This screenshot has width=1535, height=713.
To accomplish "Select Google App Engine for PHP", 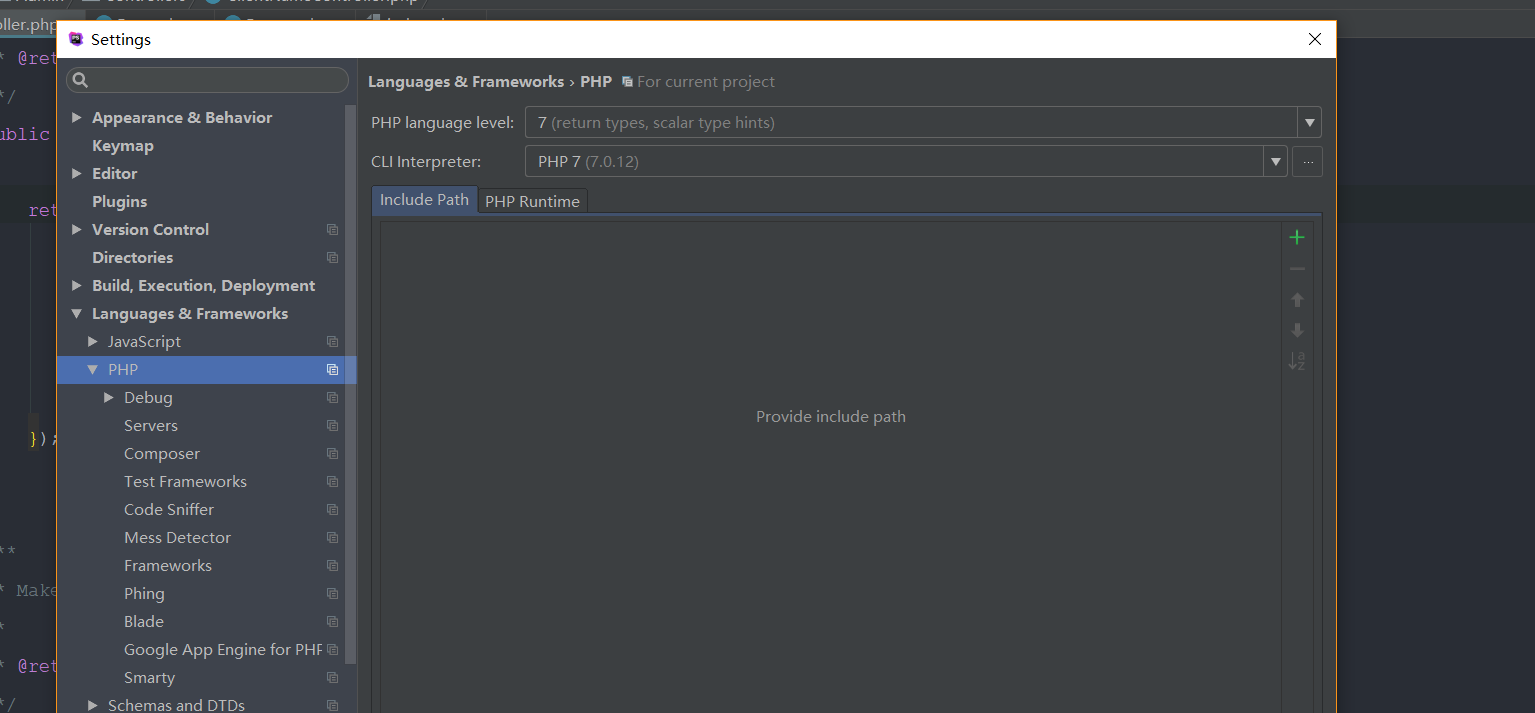I will coord(222,650).
